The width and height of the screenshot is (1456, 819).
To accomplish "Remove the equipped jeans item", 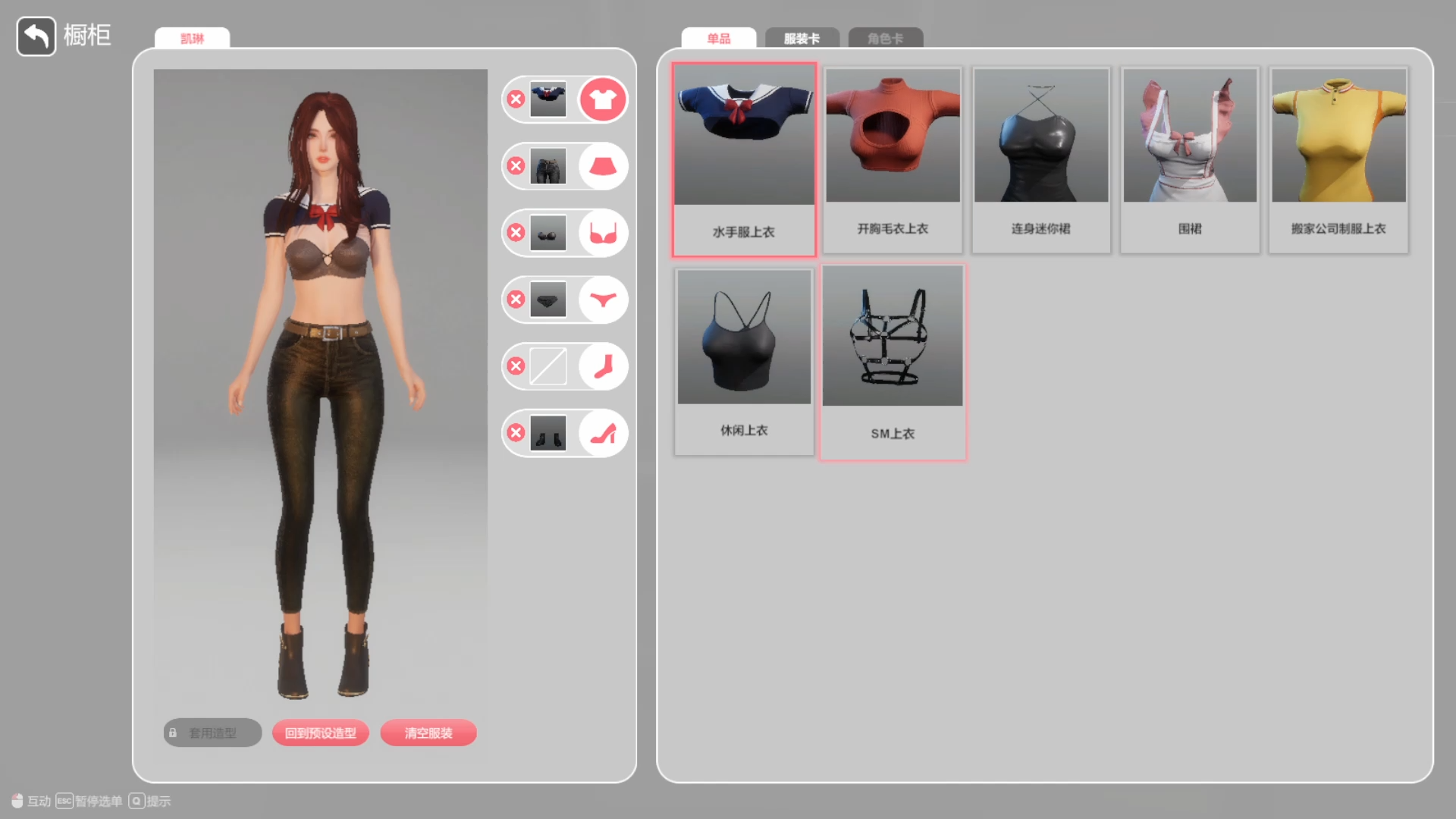I will click(516, 166).
